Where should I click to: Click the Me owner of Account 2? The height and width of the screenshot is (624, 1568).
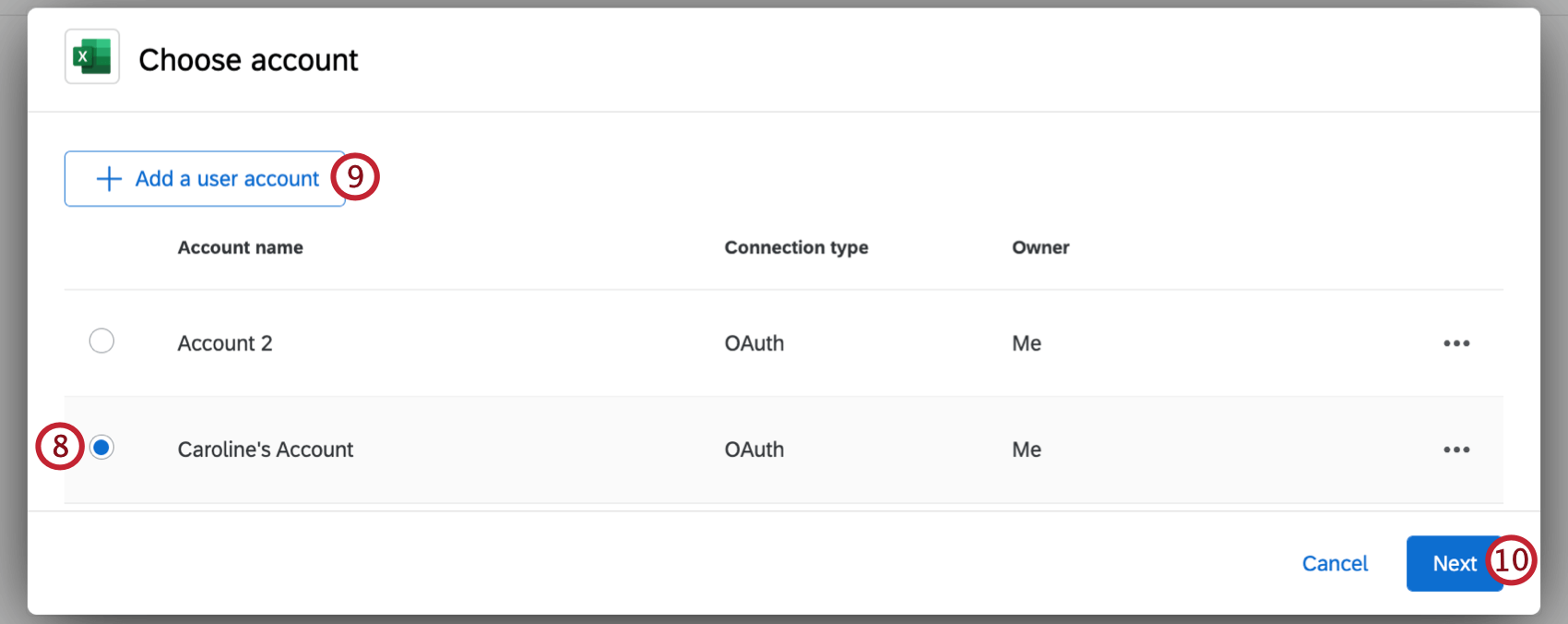pos(1027,343)
